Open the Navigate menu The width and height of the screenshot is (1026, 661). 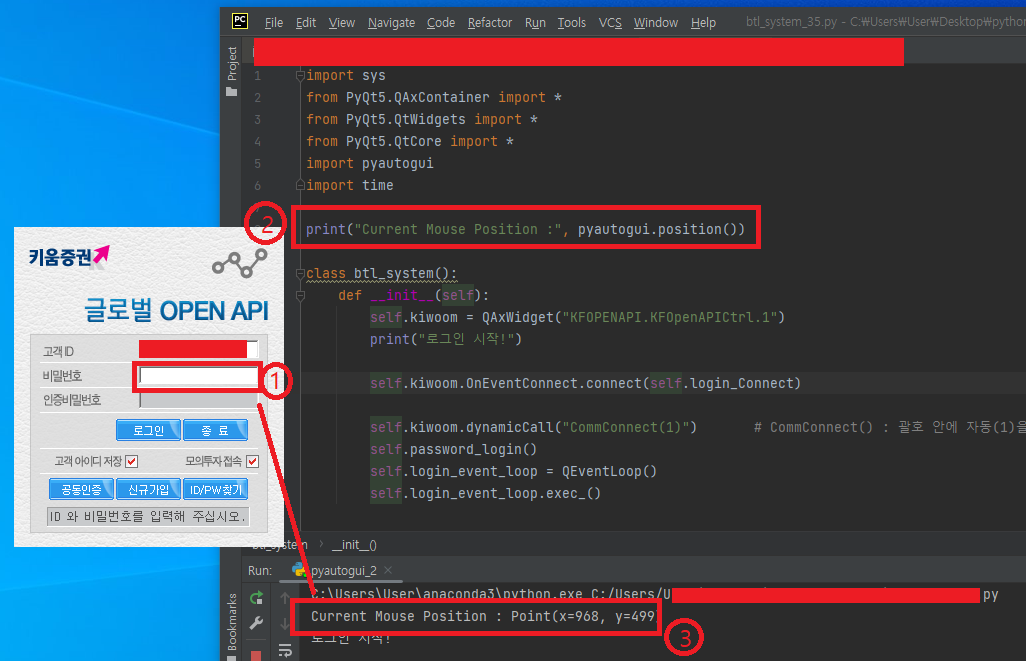pos(391,22)
